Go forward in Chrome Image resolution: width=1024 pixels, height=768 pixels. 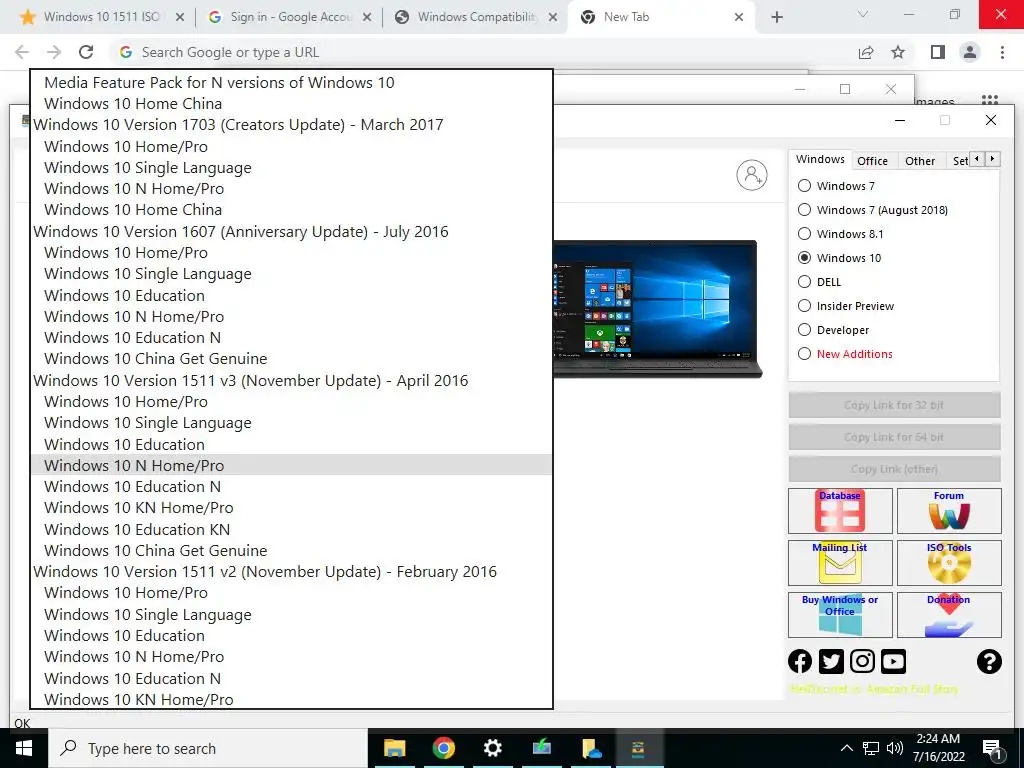(x=54, y=52)
